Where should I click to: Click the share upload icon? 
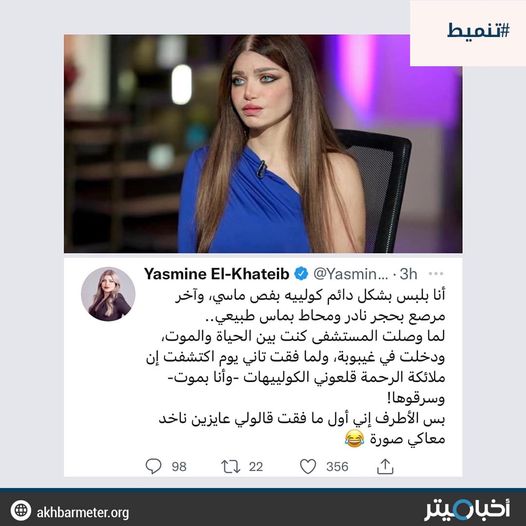coord(385,466)
